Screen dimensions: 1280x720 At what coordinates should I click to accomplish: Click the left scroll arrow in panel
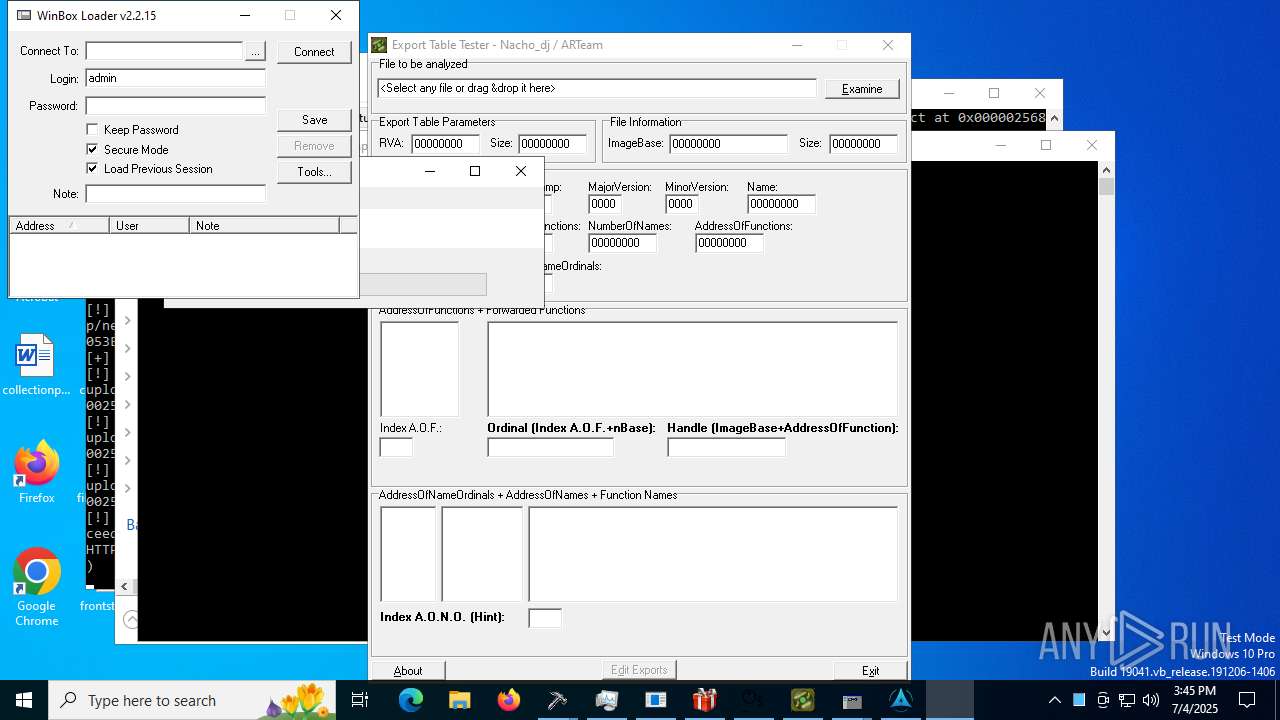[125, 587]
